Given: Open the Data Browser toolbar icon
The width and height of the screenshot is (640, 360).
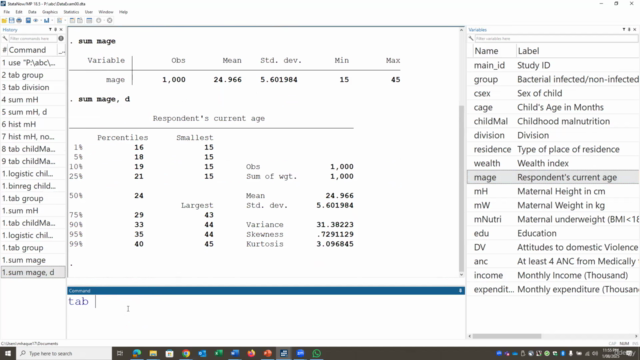Looking at the screenshot, I should [80, 20].
